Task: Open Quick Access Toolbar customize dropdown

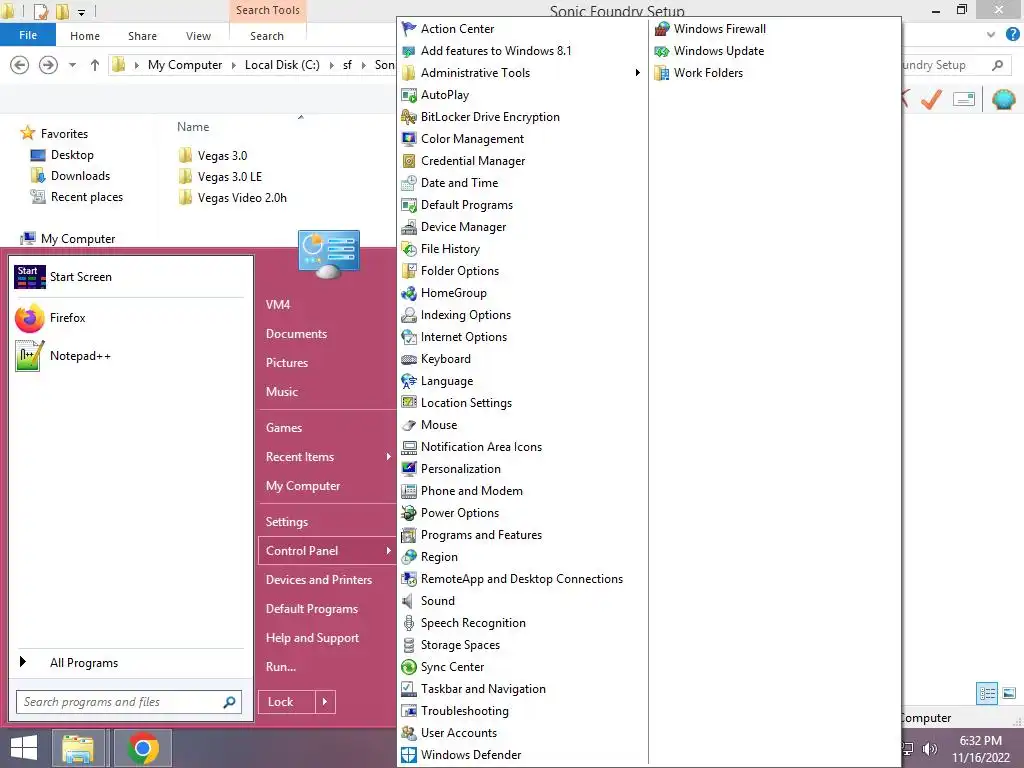Action: tap(82, 12)
